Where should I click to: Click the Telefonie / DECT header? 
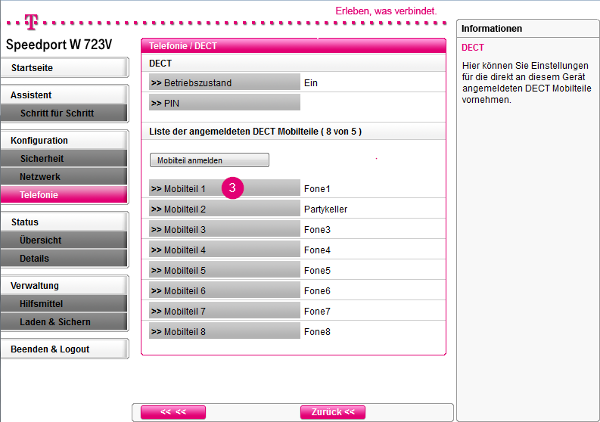pyautogui.click(x=183, y=46)
